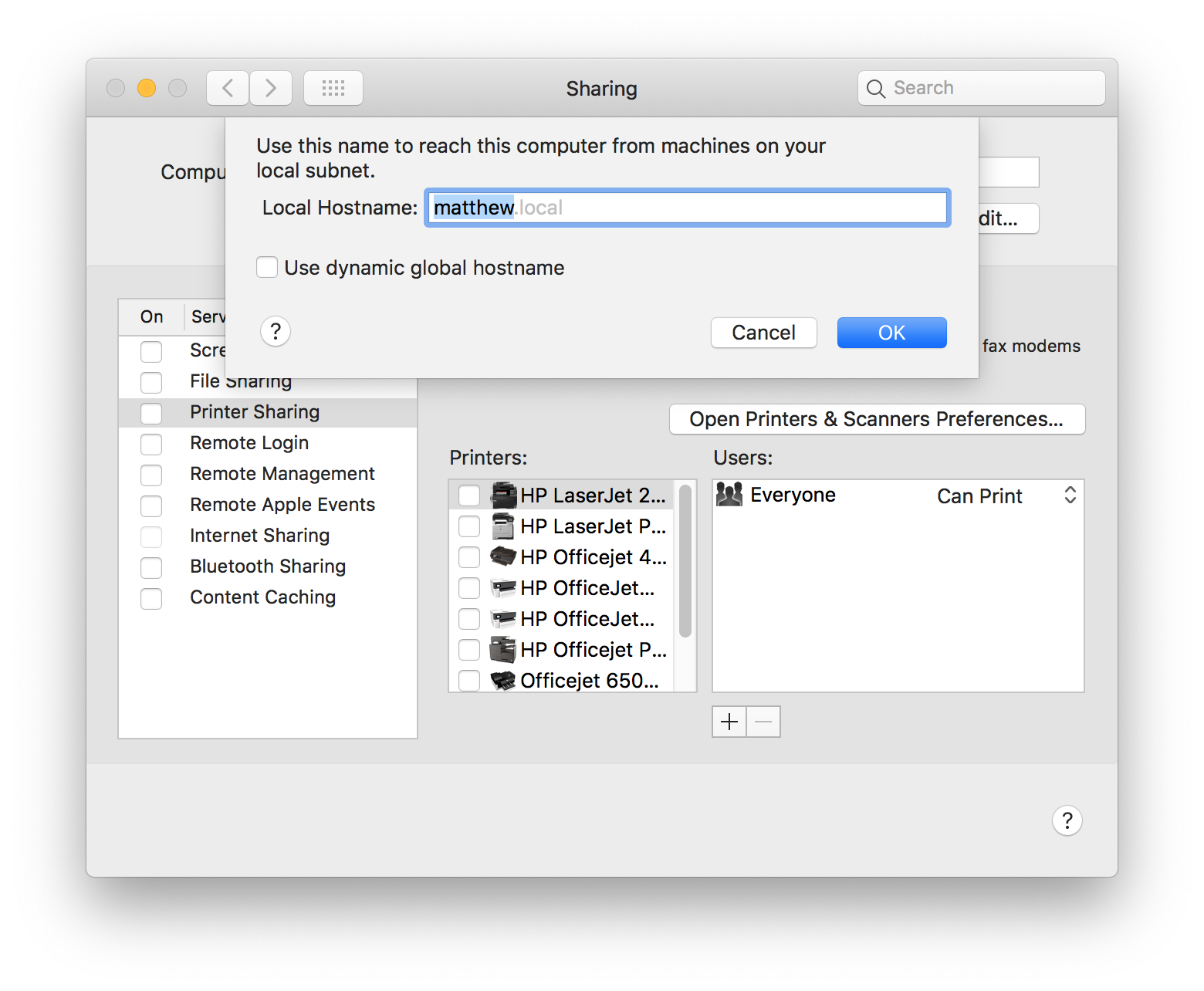Go back with the left arrow
Image resolution: width=1204 pixels, height=991 pixels.
(x=228, y=88)
